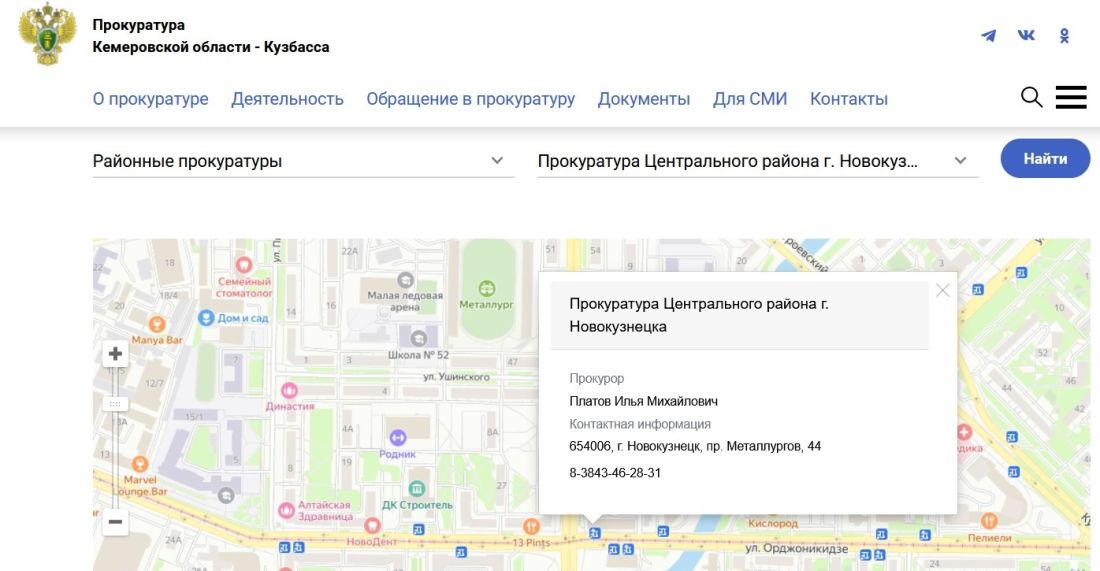The height and width of the screenshot is (571, 1100).
Task: Expand the Прокуратура Центрального района dropdown
Action: (960, 160)
